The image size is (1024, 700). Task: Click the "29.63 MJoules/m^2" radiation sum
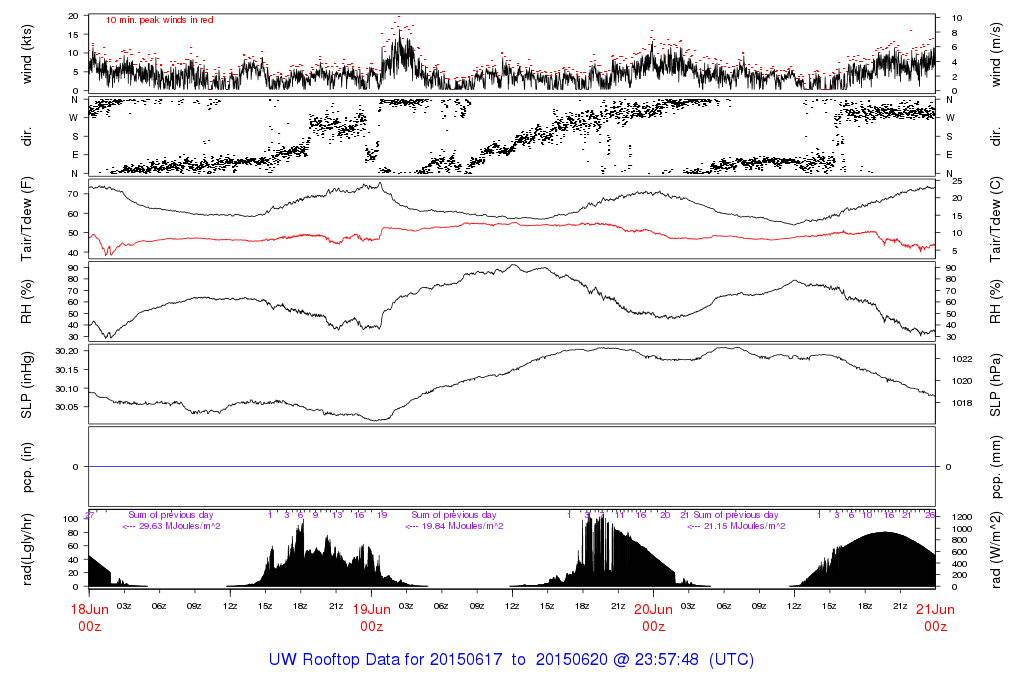[x=180, y=526]
